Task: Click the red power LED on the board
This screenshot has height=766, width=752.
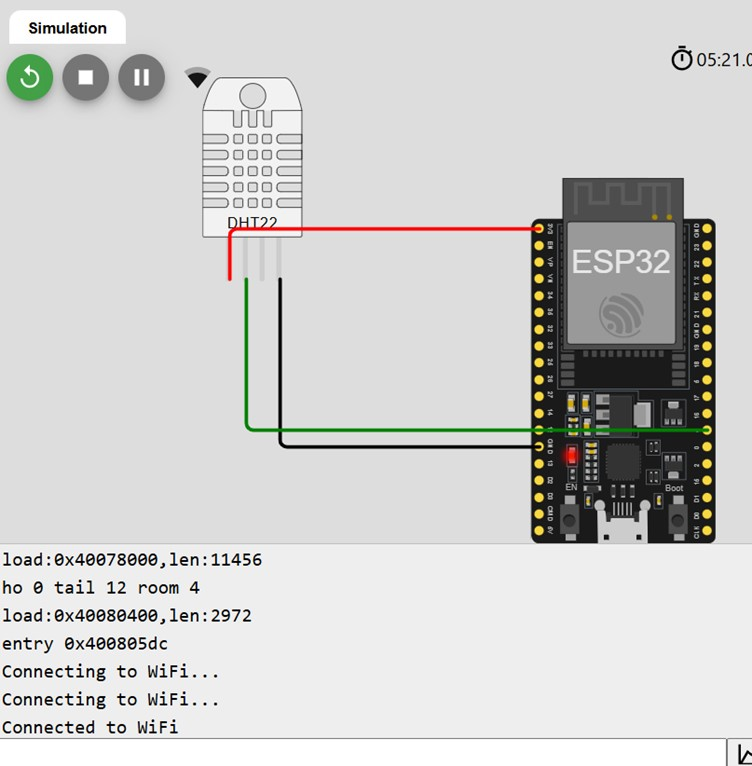Action: point(571,456)
